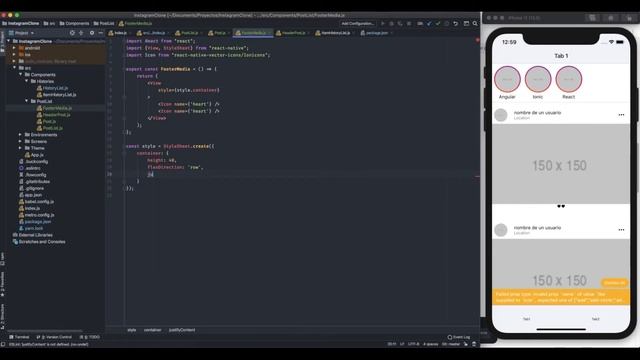The image size is (640, 360).
Task: Collapse the src folder
Action: point(15,68)
